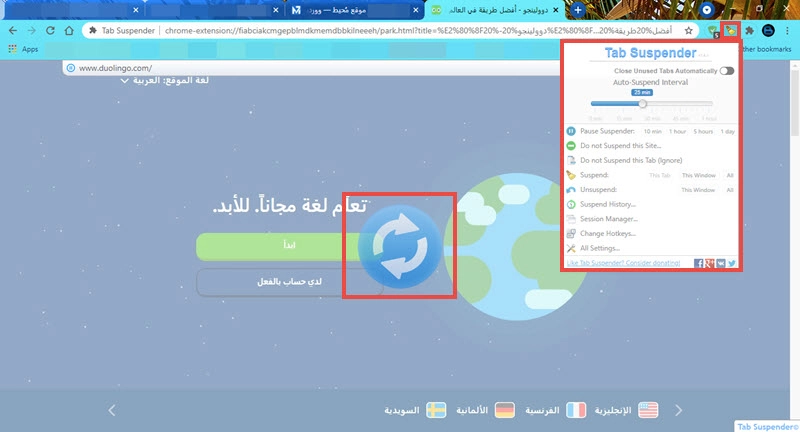Reload the page with the refresh icon
This screenshot has width=800, height=432.
(50, 31)
